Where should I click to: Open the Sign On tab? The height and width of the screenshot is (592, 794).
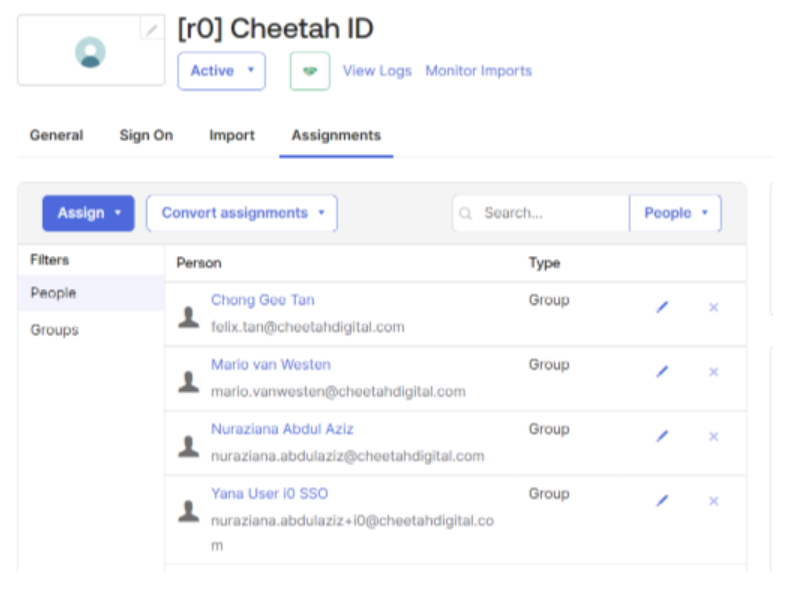pyautogui.click(x=146, y=135)
